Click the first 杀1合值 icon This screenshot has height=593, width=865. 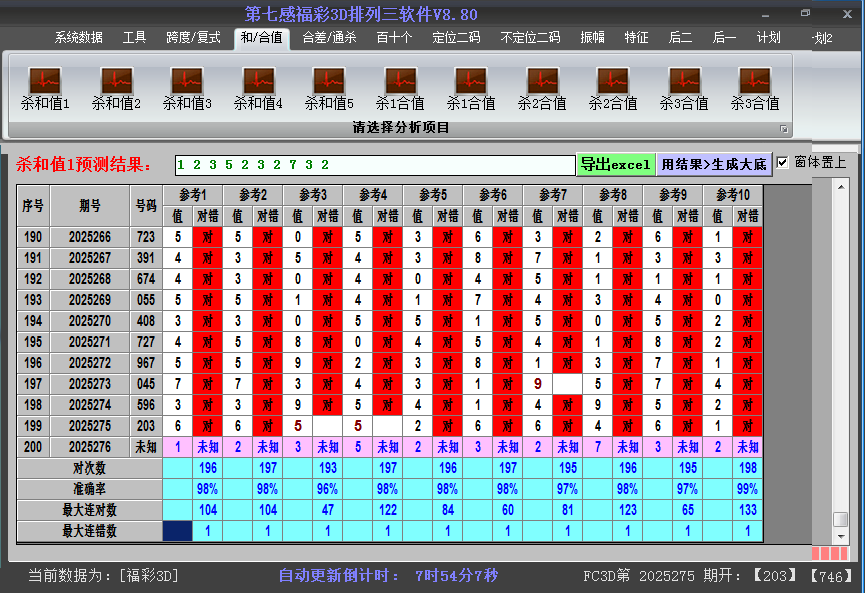click(400, 85)
